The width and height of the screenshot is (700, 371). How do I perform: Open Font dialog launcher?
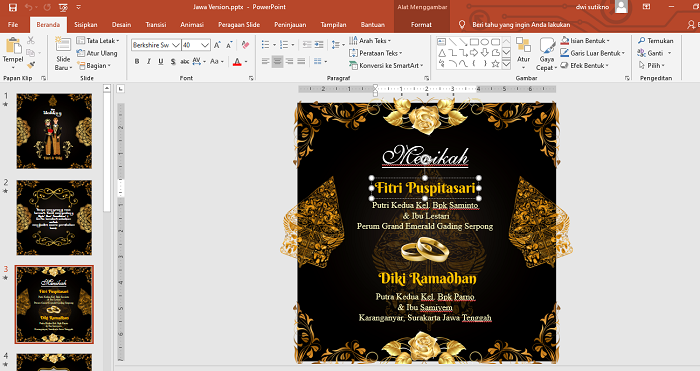click(x=251, y=78)
